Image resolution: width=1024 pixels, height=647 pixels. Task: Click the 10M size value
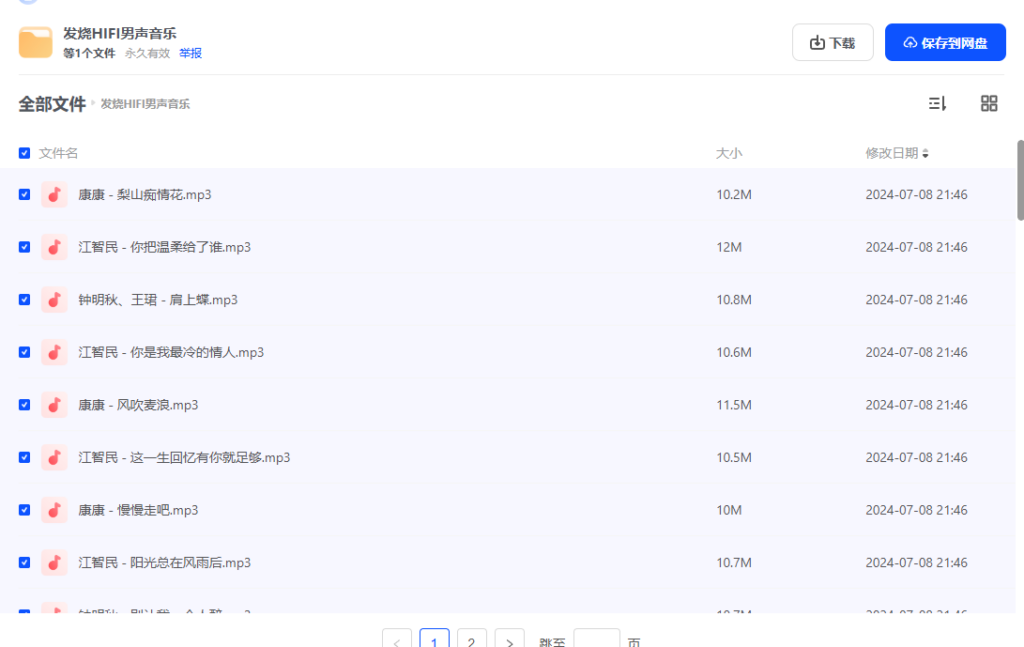click(729, 510)
